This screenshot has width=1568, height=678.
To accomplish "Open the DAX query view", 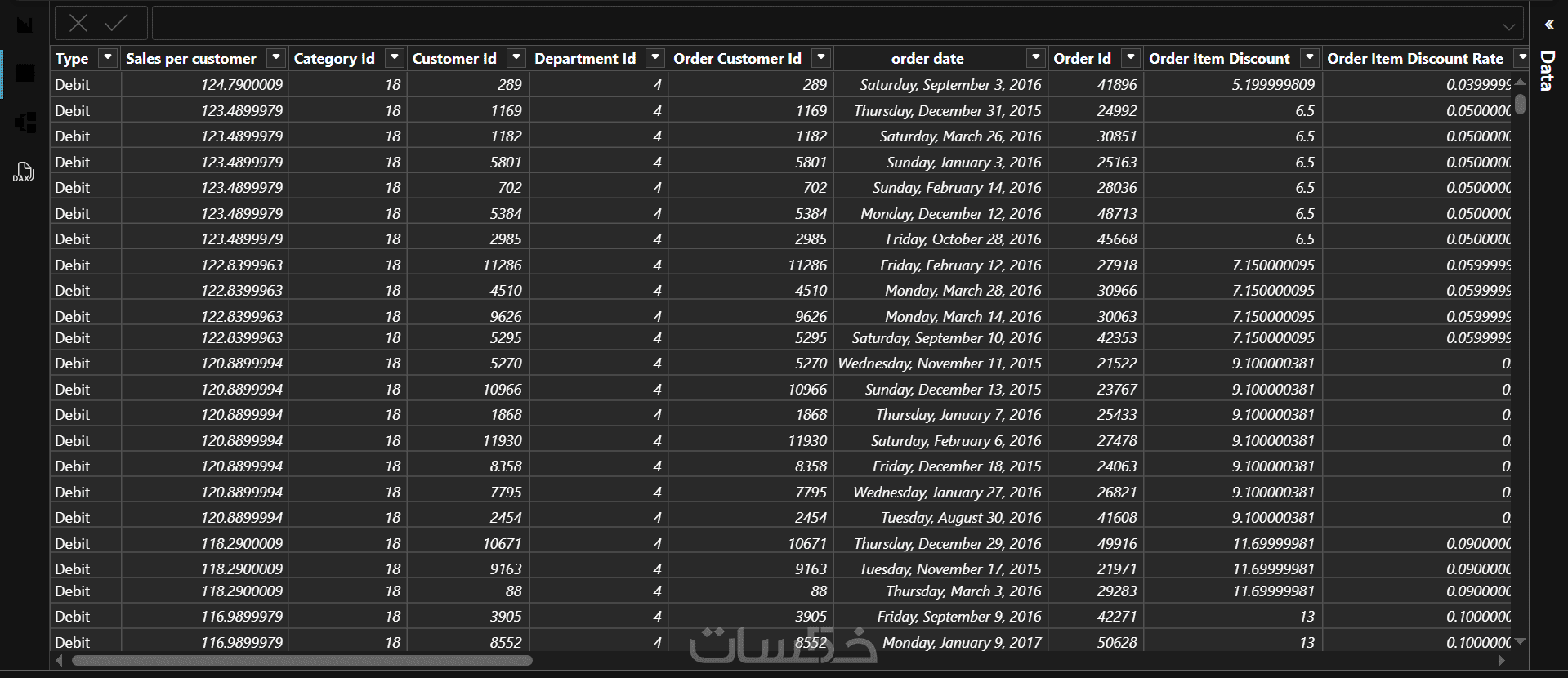I will coord(24,172).
